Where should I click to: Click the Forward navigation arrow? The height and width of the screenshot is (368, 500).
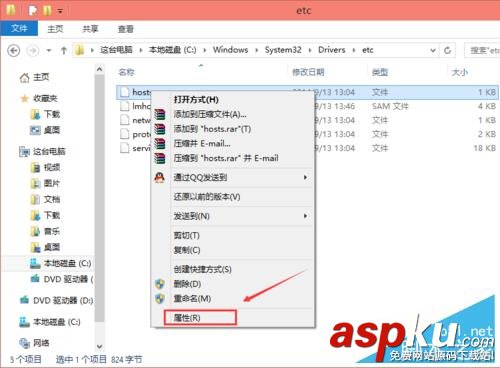click(x=32, y=51)
